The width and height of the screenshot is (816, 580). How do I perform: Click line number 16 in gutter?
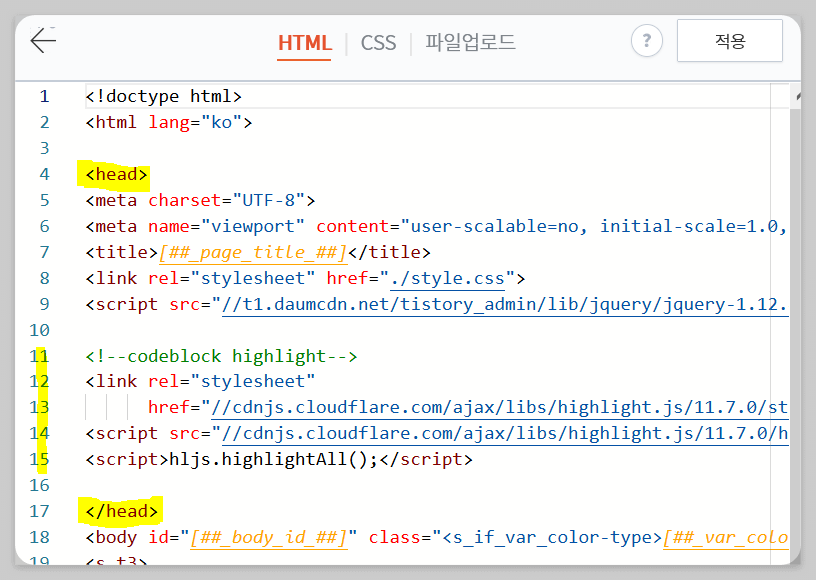40,485
